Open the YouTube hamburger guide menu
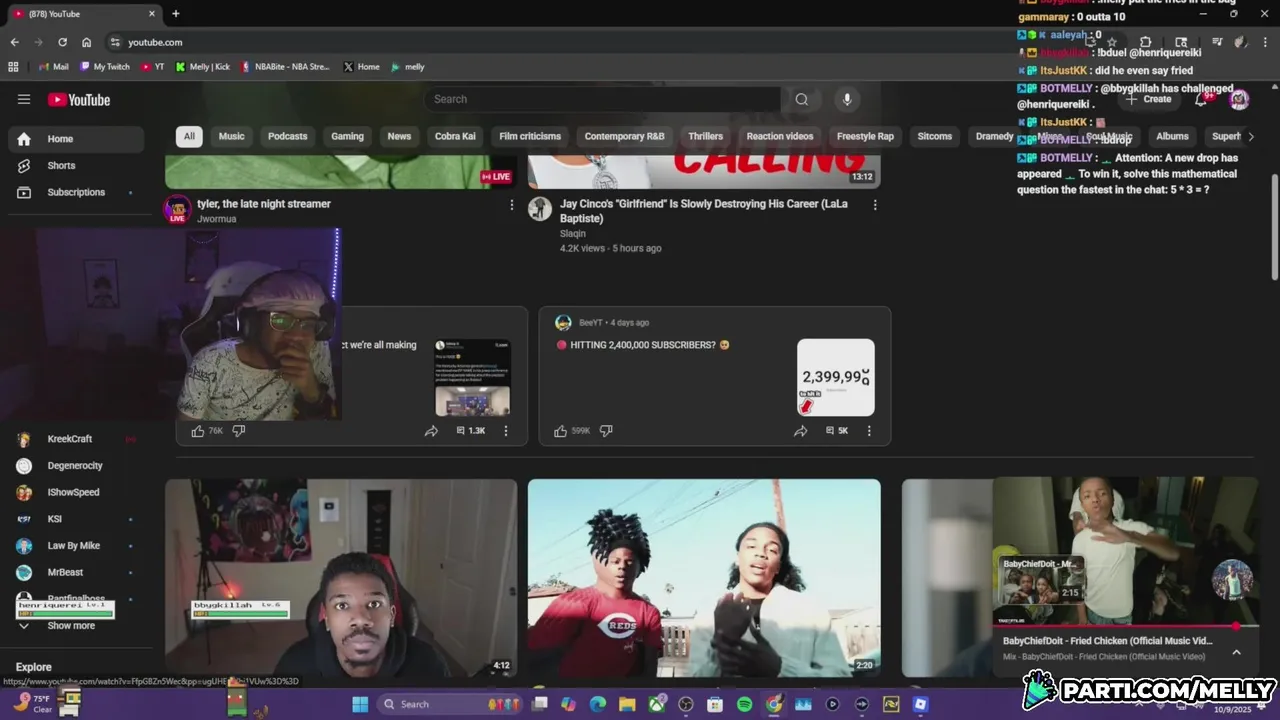 pyautogui.click(x=24, y=99)
